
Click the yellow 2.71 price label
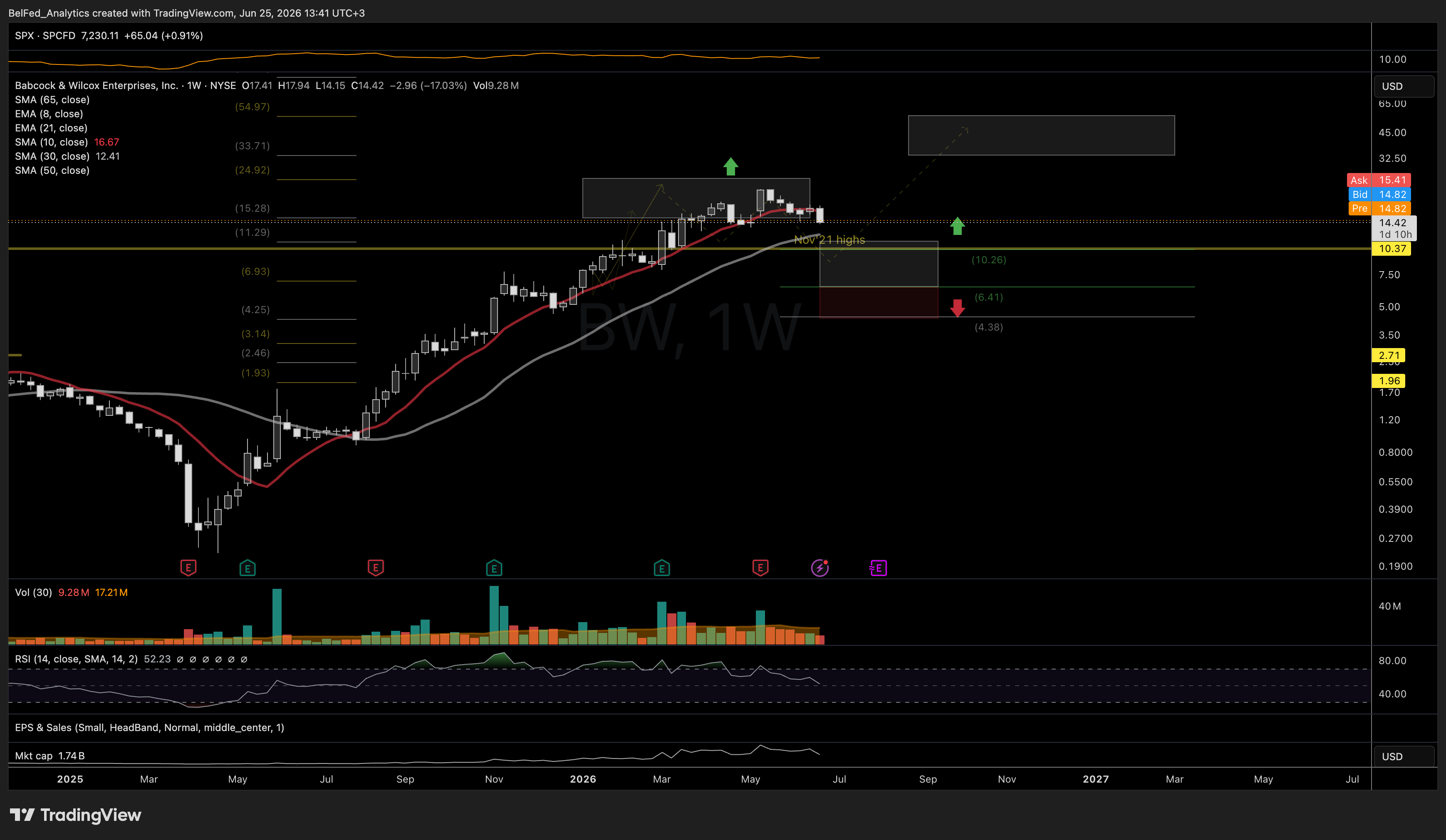tap(1389, 355)
